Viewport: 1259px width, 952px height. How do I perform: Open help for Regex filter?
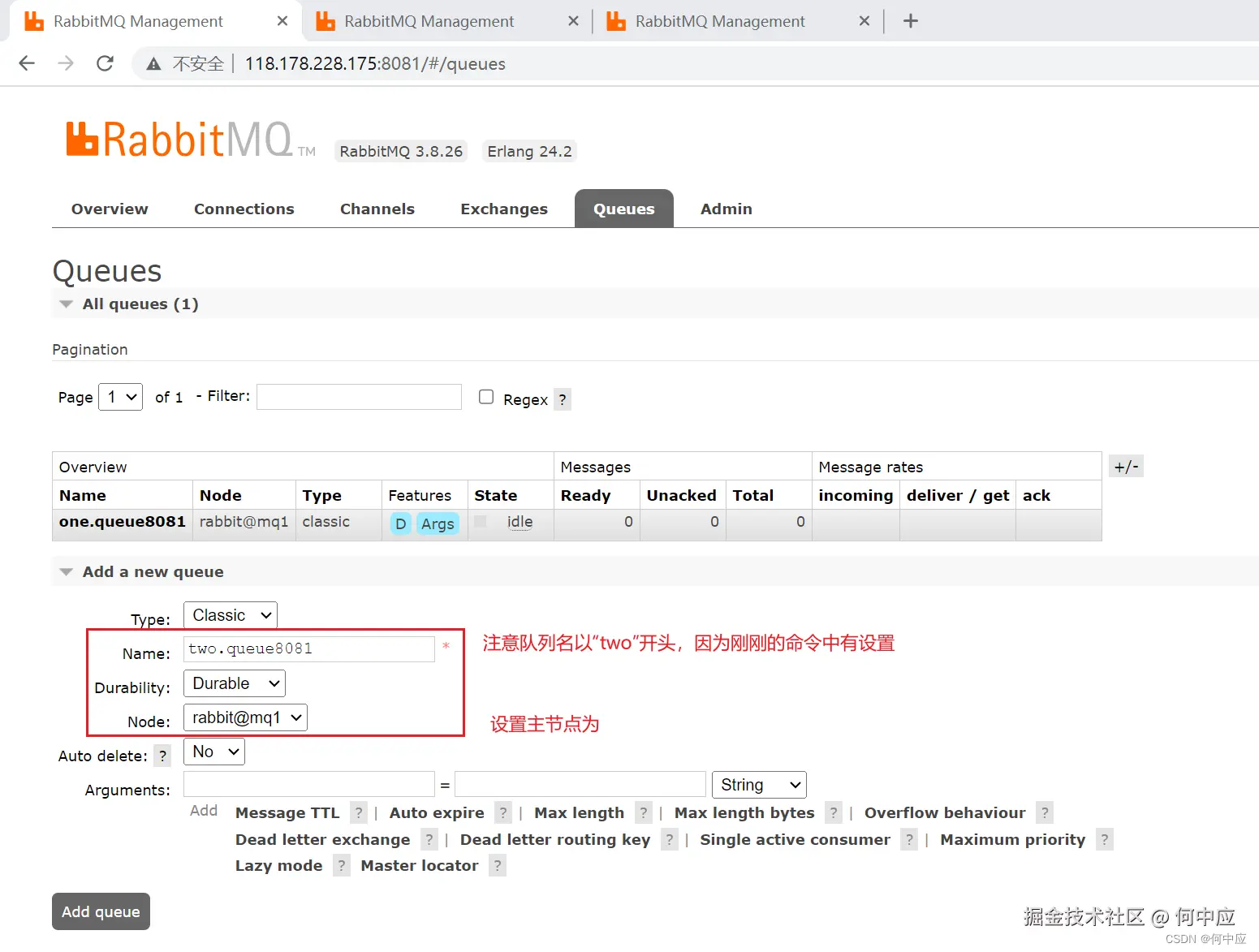(x=563, y=399)
